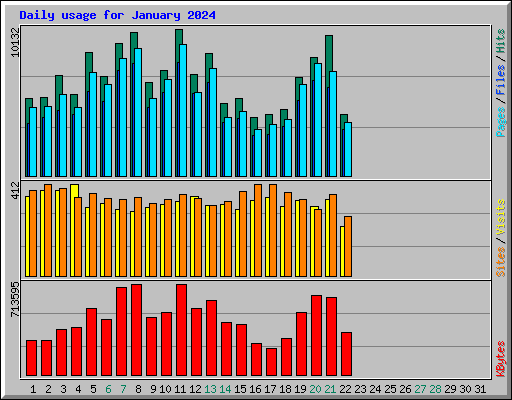This screenshot has height=400, width=512.
Task: Click day label 31 on the x-axis
Action: (480, 389)
